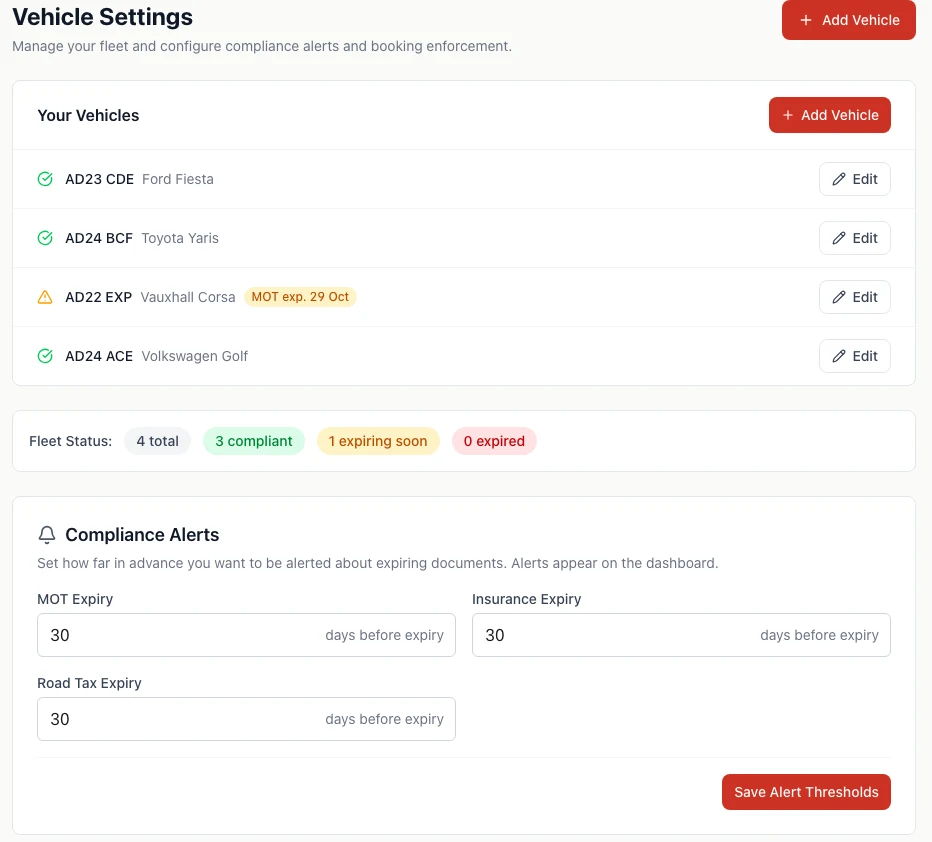This screenshot has width=932, height=842.
Task: Click the AD24 BCF registration text
Action: pos(99,238)
